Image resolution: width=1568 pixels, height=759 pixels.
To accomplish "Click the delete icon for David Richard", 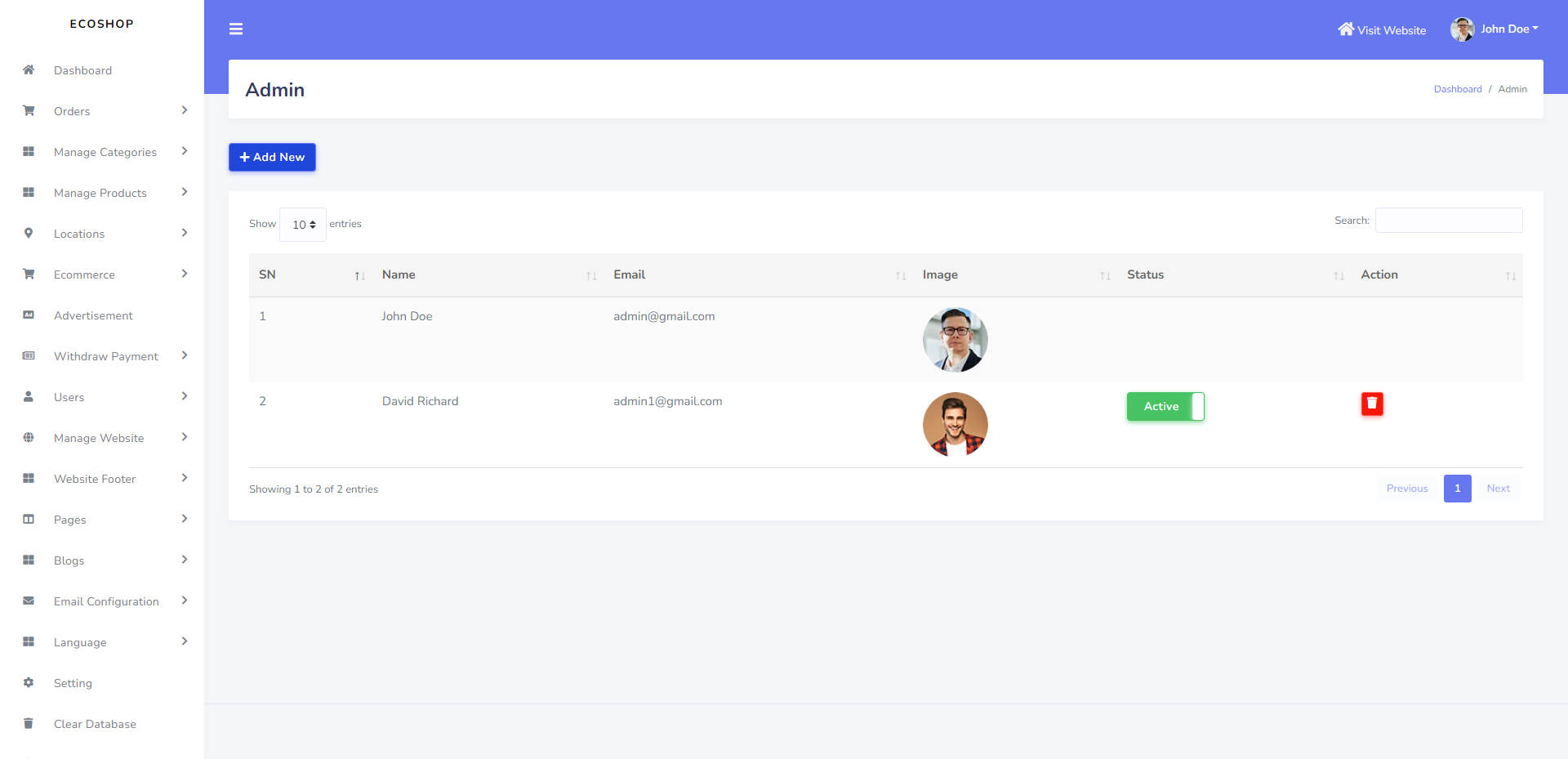I will (1372, 403).
